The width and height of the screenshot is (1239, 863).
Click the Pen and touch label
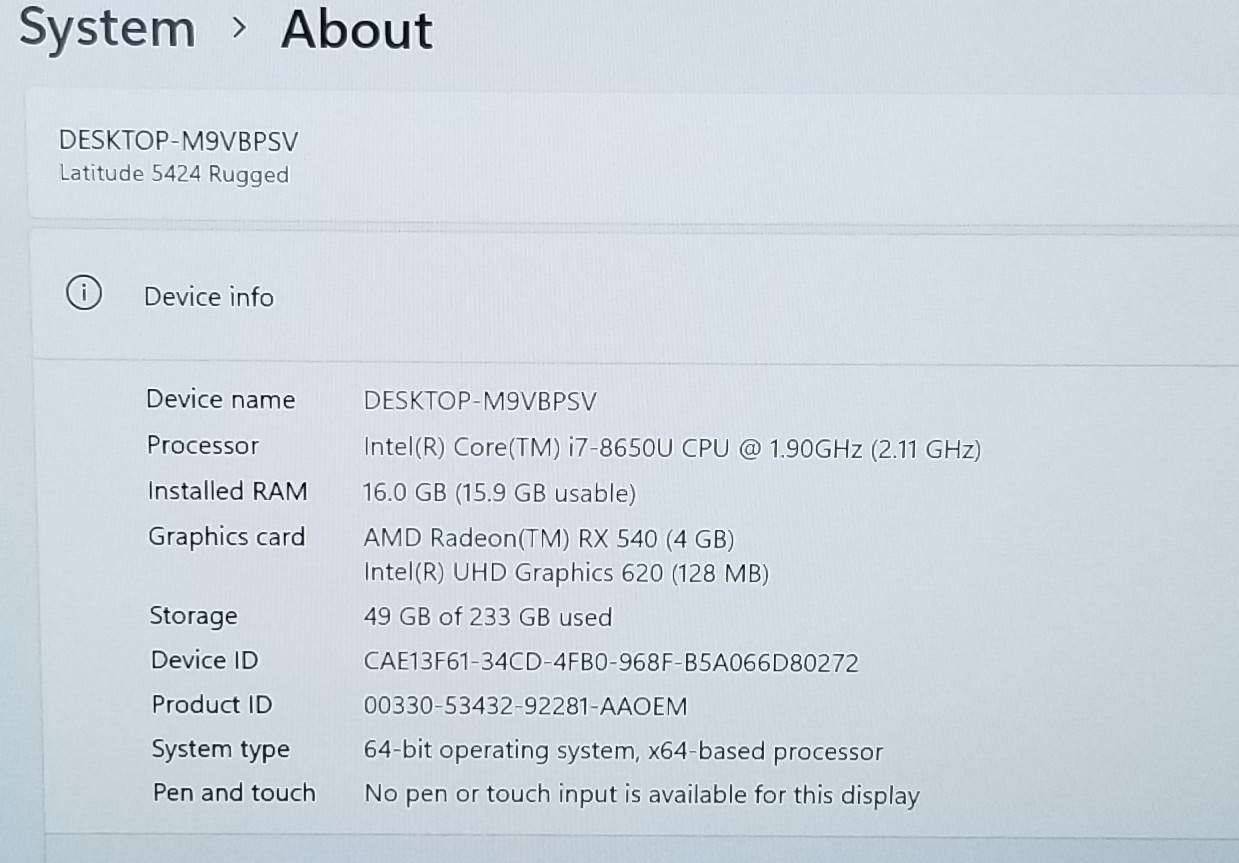pos(234,792)
